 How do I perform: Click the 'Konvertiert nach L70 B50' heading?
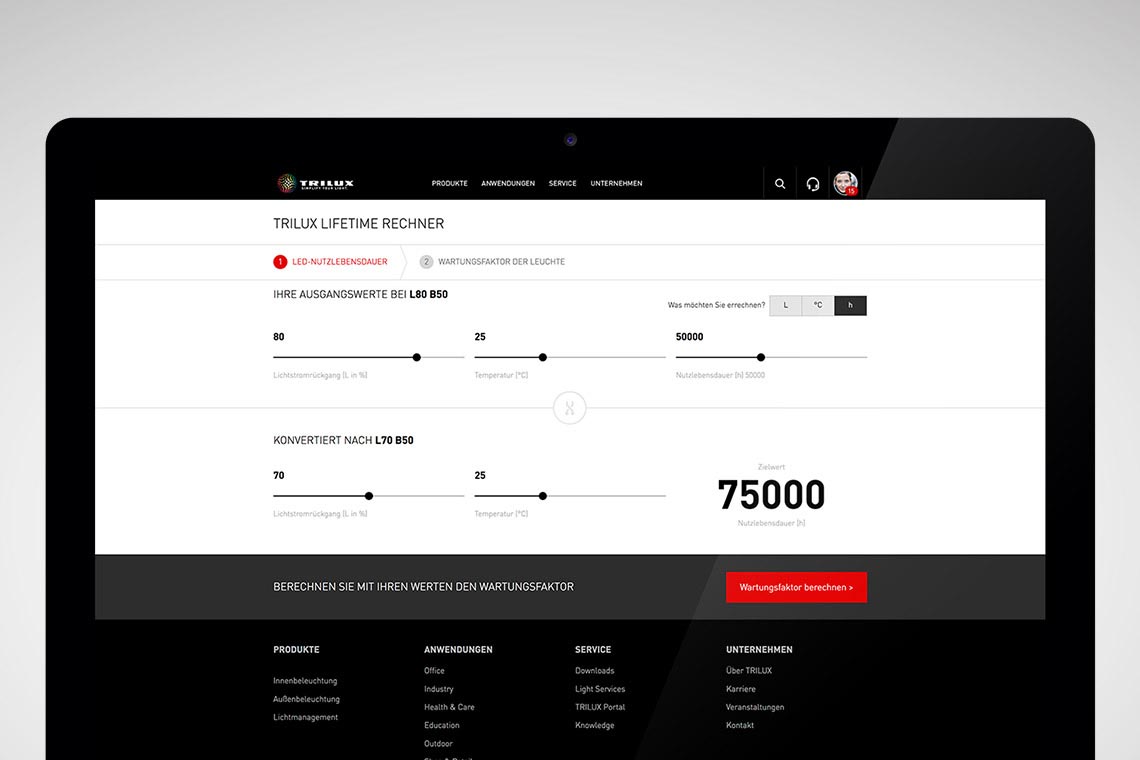click(343, 441)
